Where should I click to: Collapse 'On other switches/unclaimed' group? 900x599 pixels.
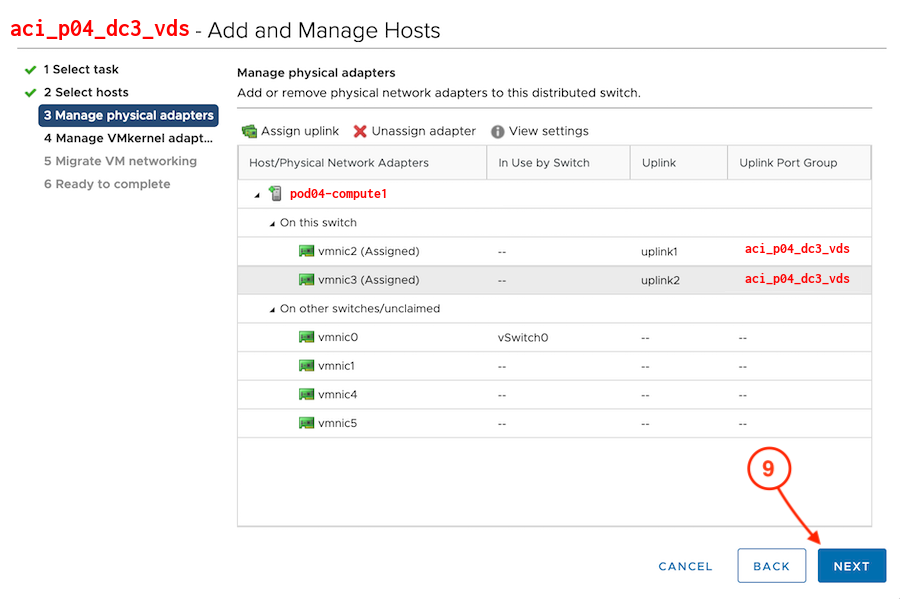(272, 310)
